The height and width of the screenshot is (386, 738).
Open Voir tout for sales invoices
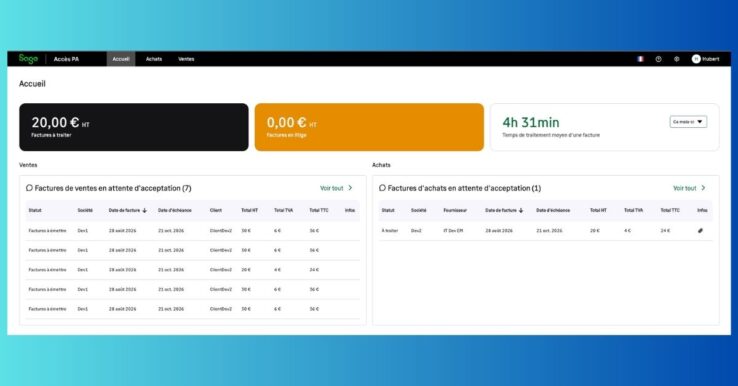tap(336, 188)
